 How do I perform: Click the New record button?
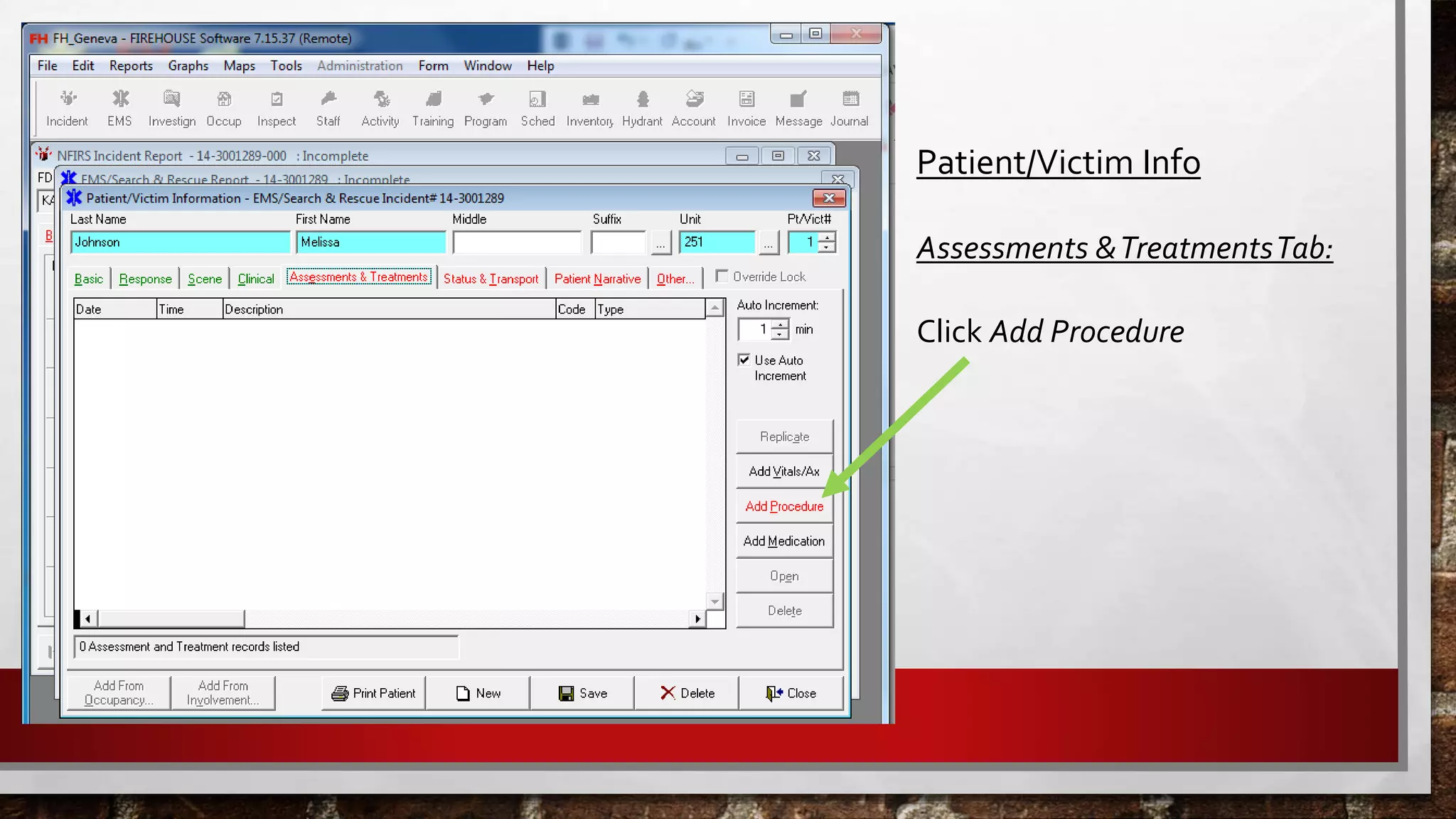478,693
